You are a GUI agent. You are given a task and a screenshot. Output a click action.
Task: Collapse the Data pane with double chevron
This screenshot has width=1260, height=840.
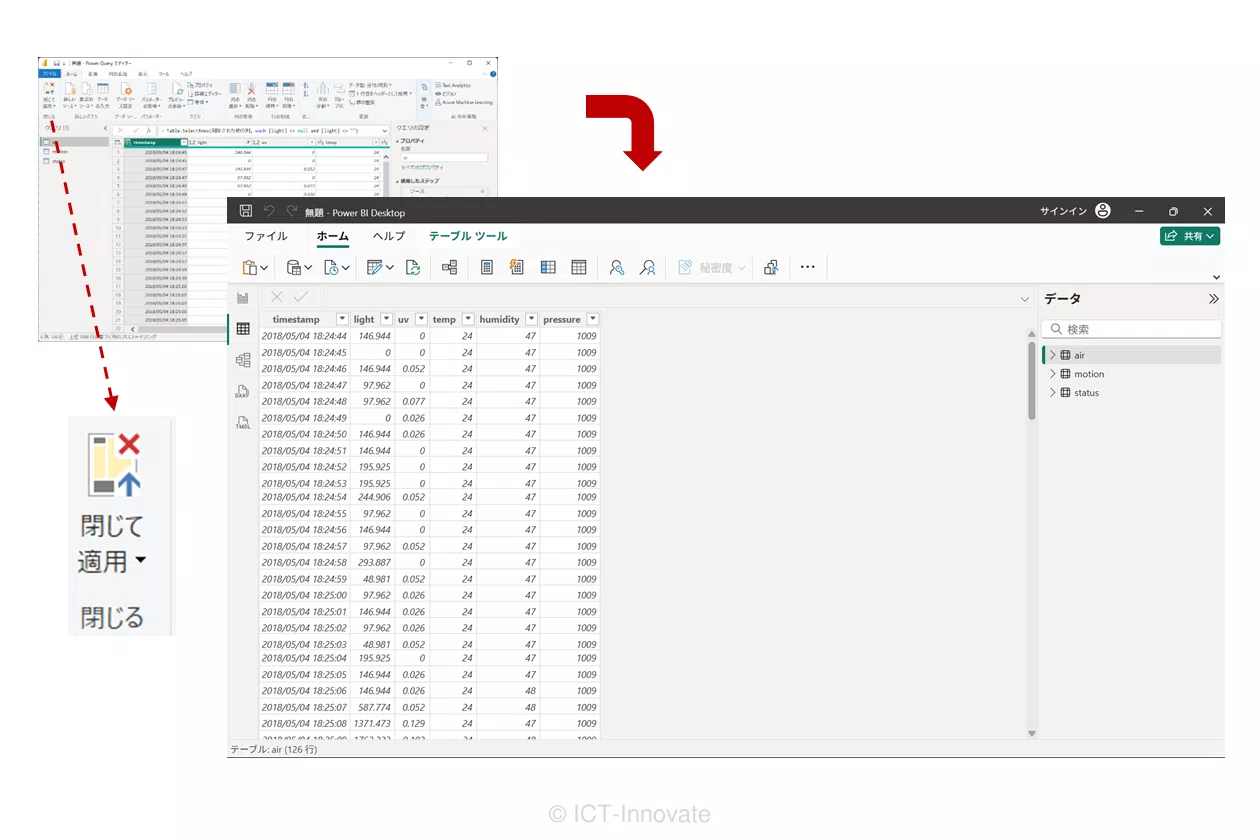[x=1213, y=299]
